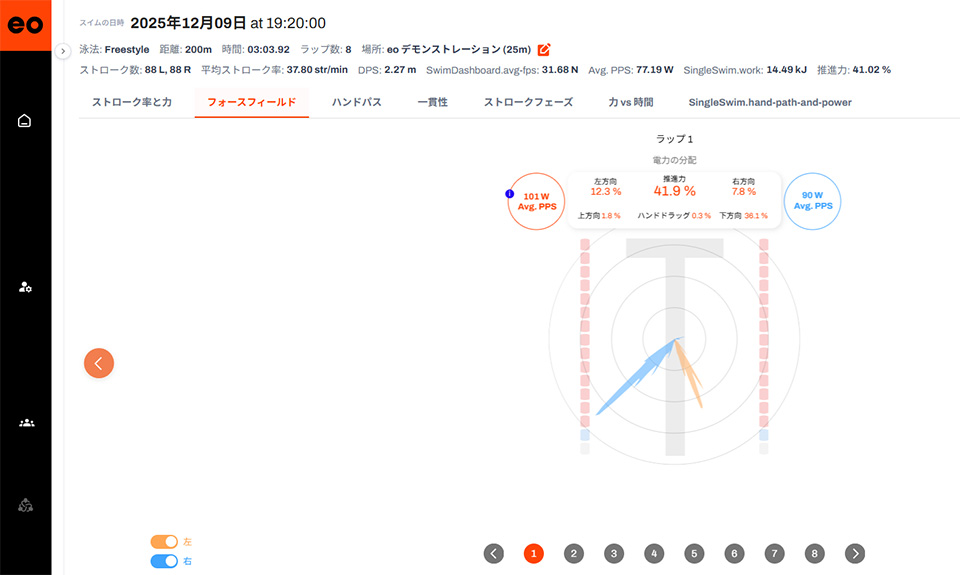Open the home icon in the sidebar
This screenshot has height=575, width=960.
[x=25, y=121]
